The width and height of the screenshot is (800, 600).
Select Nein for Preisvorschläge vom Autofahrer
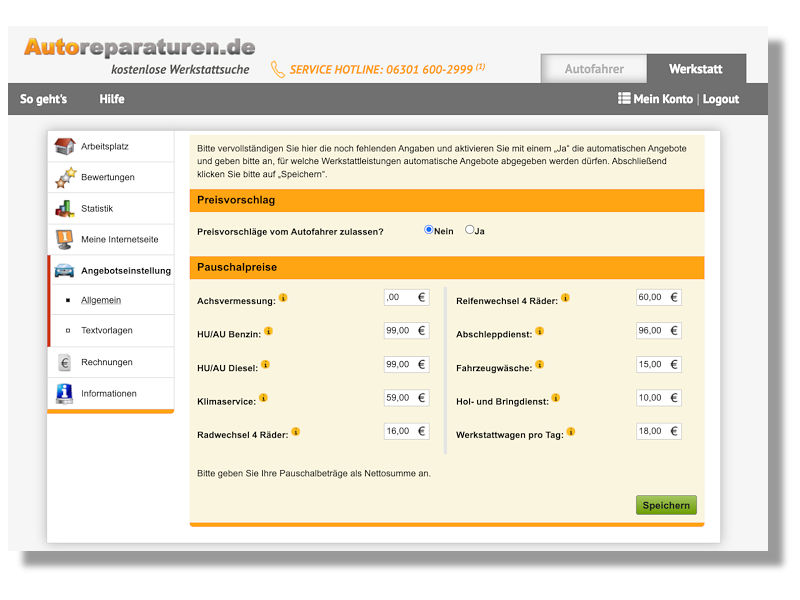pyautogui.click(x=429, y=230)
